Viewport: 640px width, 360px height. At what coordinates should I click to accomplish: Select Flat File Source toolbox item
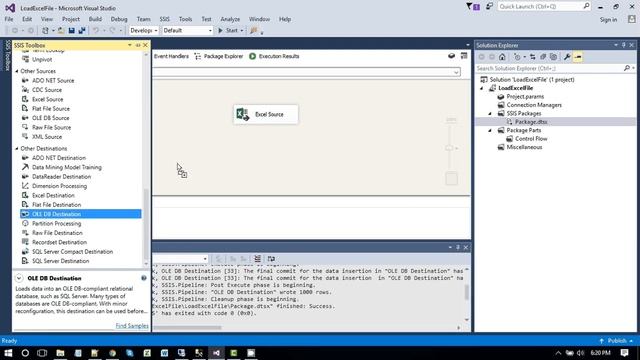pyautogui.click(x=51, y=109)
